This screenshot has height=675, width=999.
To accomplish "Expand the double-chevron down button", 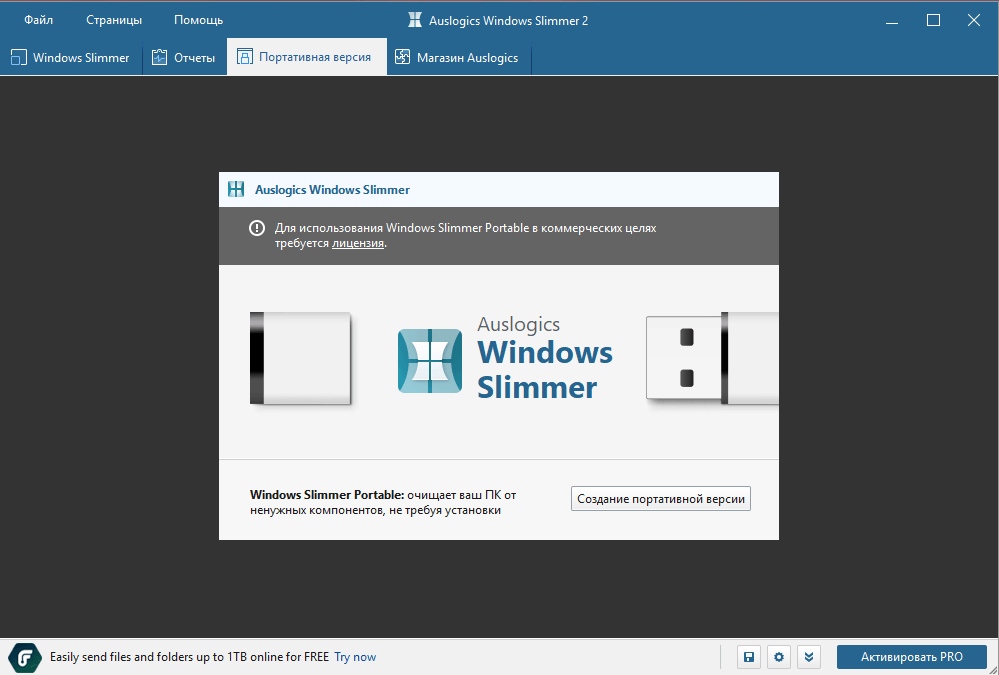I will pyautogui.click(x=809, y=657).
